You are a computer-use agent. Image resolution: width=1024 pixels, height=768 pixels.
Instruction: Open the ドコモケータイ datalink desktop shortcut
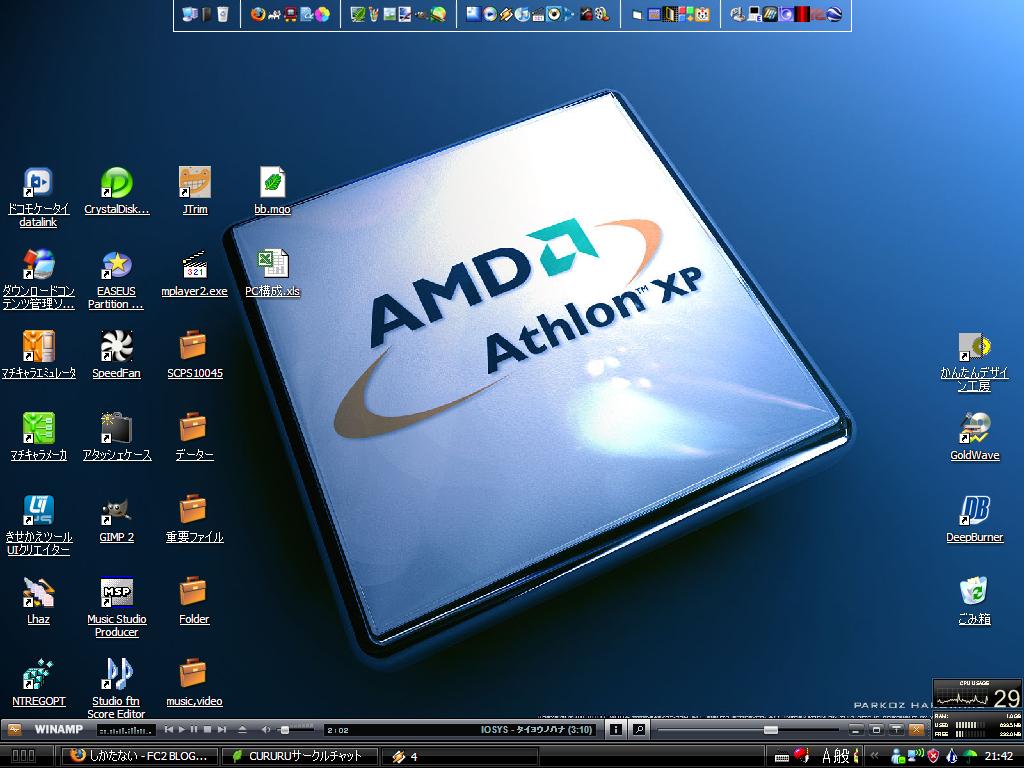coord(38,196)
